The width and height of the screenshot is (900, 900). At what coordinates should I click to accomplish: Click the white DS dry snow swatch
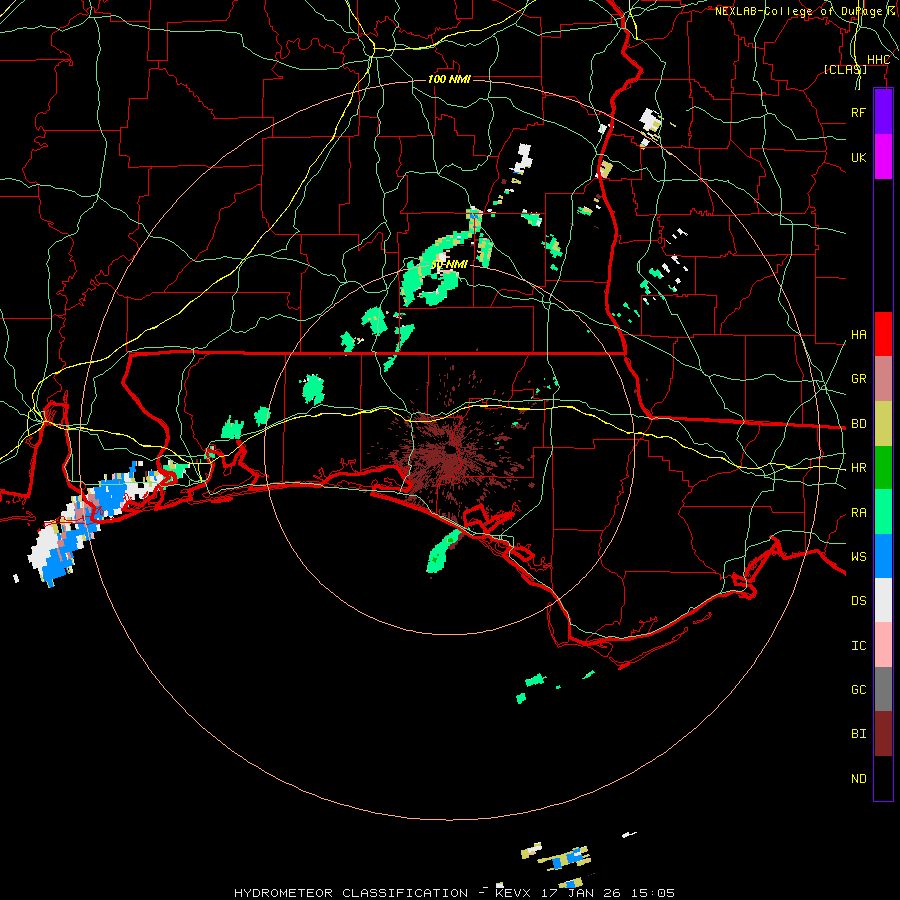tap(883, 600)
